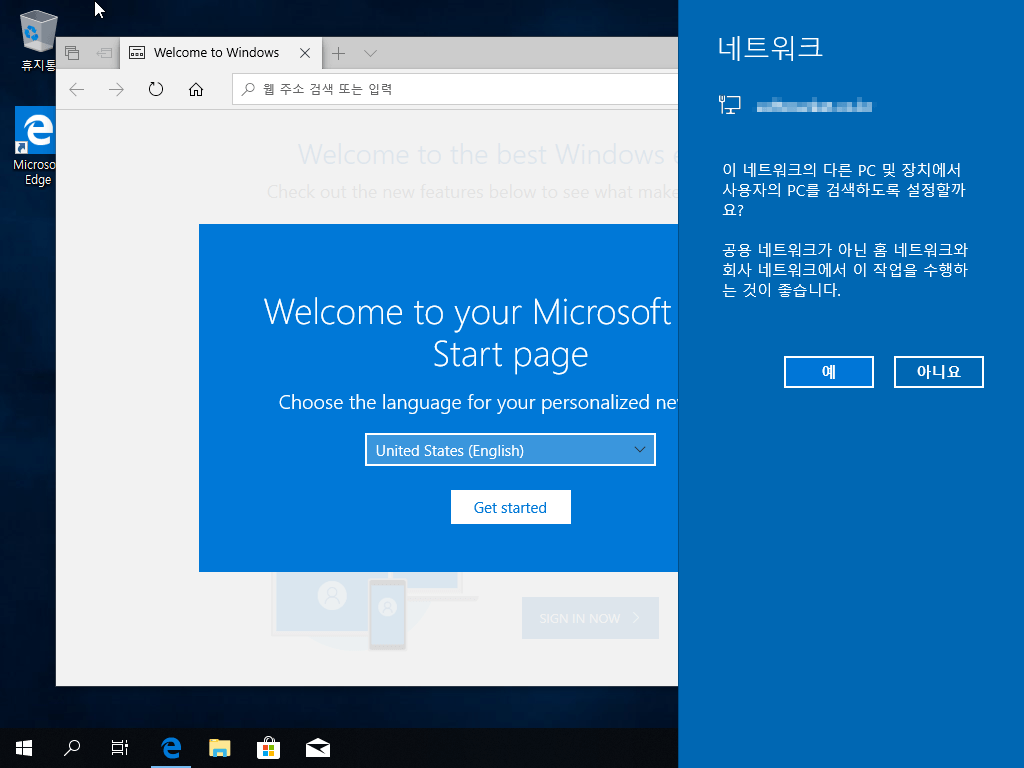Open the Recycle Bin desktop icon

[x=38, y=39]
